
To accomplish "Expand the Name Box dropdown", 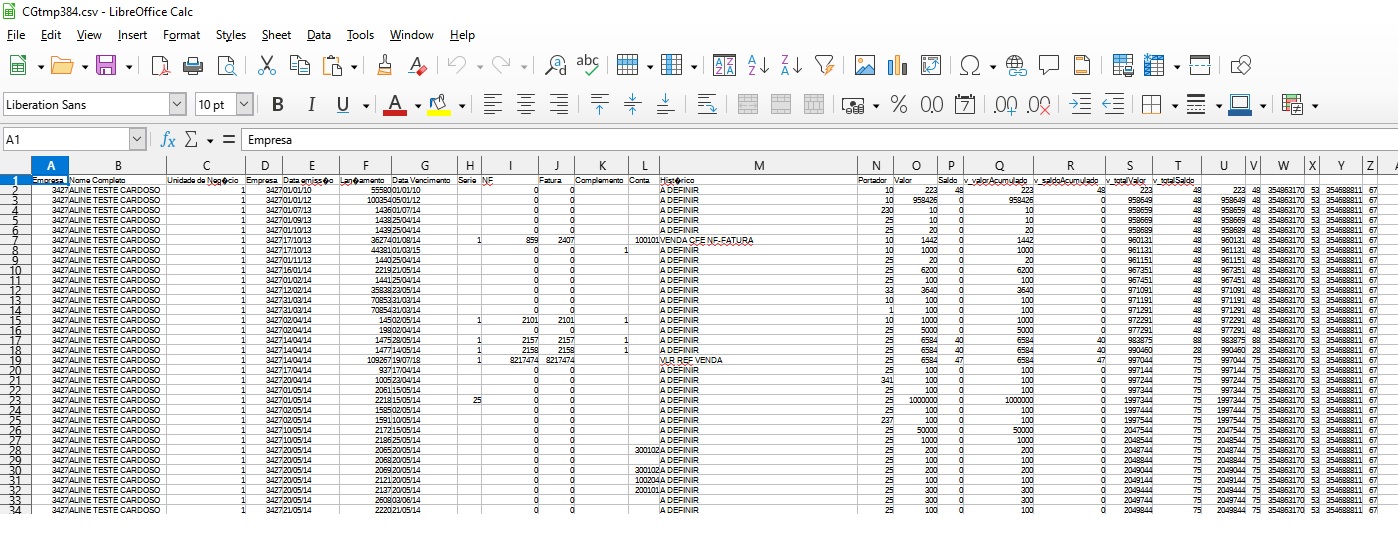I will (137, 140).
